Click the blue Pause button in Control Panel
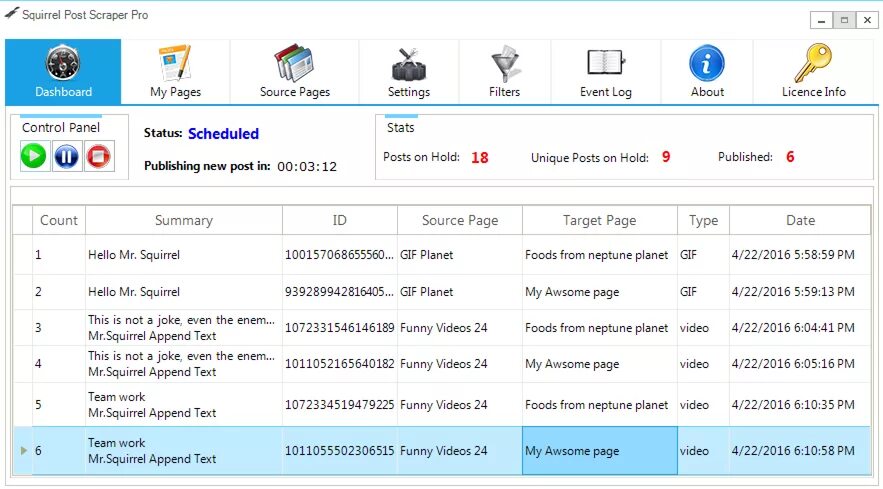 (x=66, y=156)
